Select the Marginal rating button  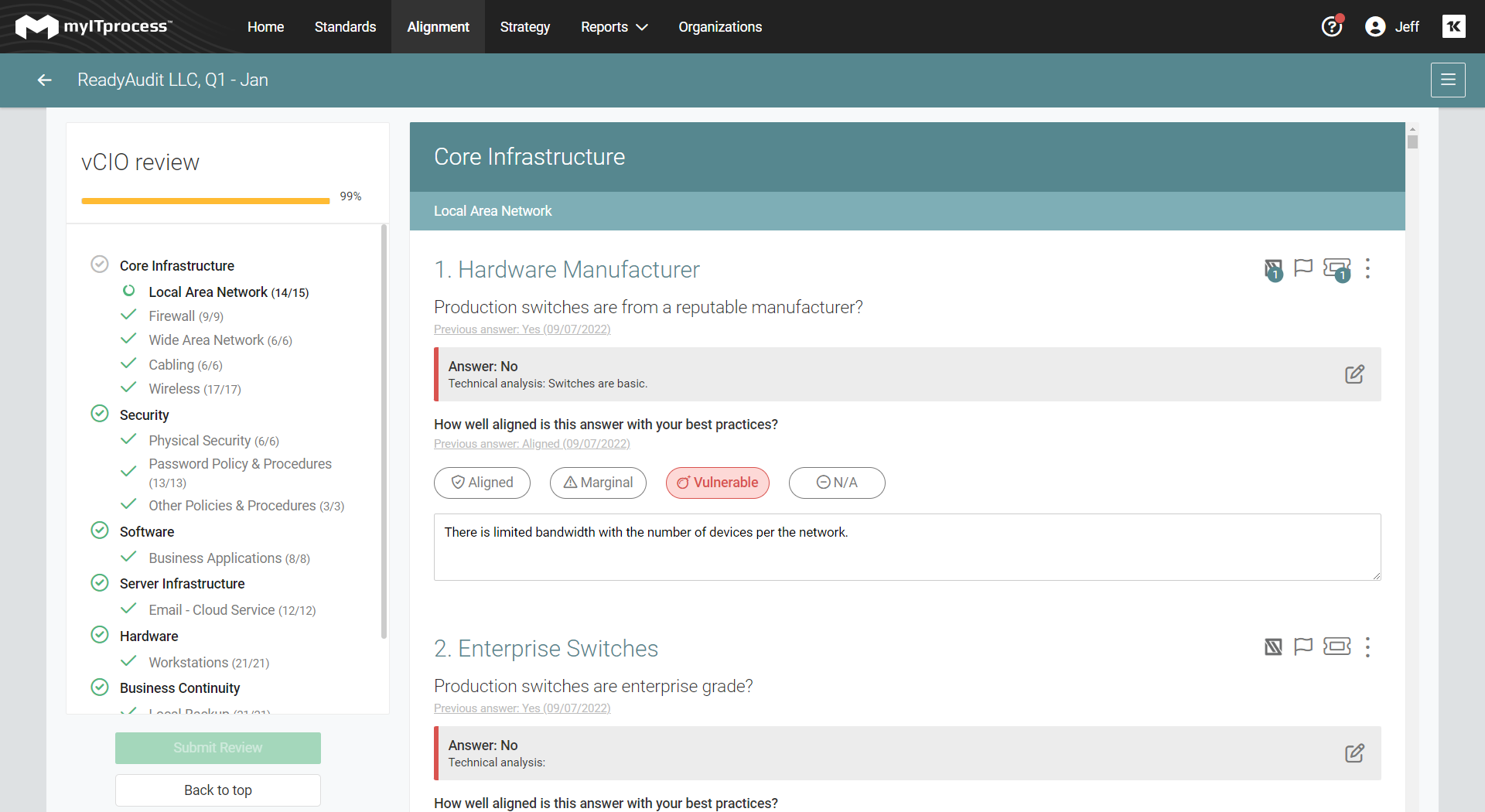[597, 483]
